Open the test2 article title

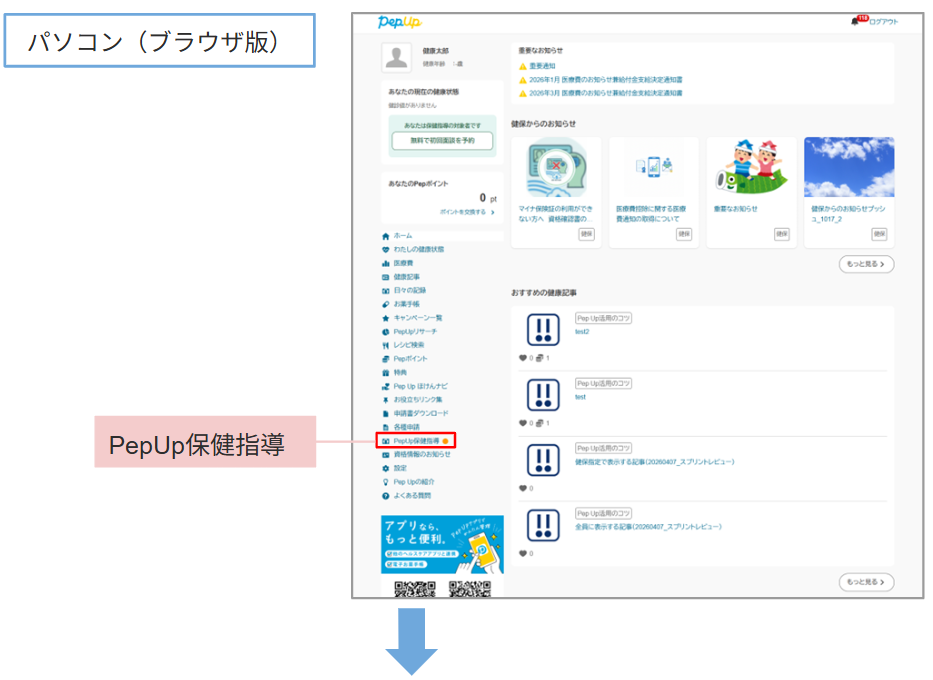point(582,332)
